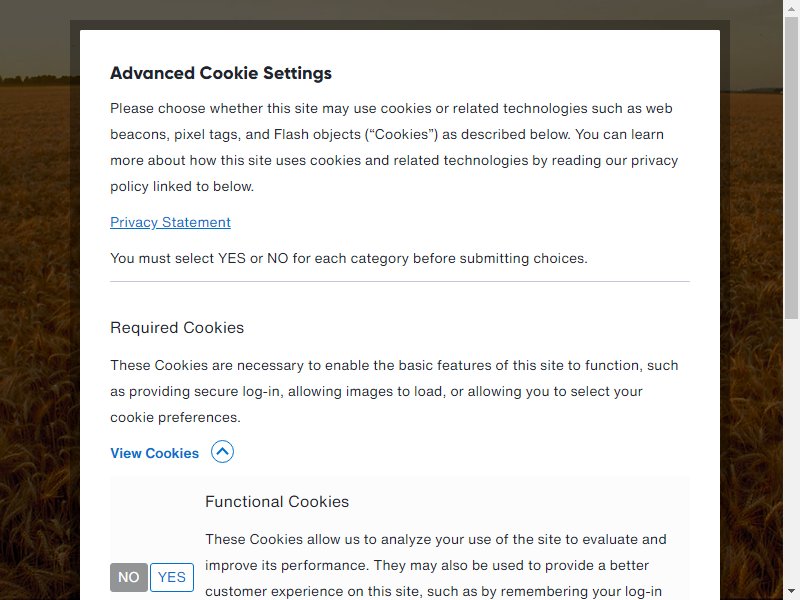Click the Advanced Cookie Settings heading

point(221,73)
